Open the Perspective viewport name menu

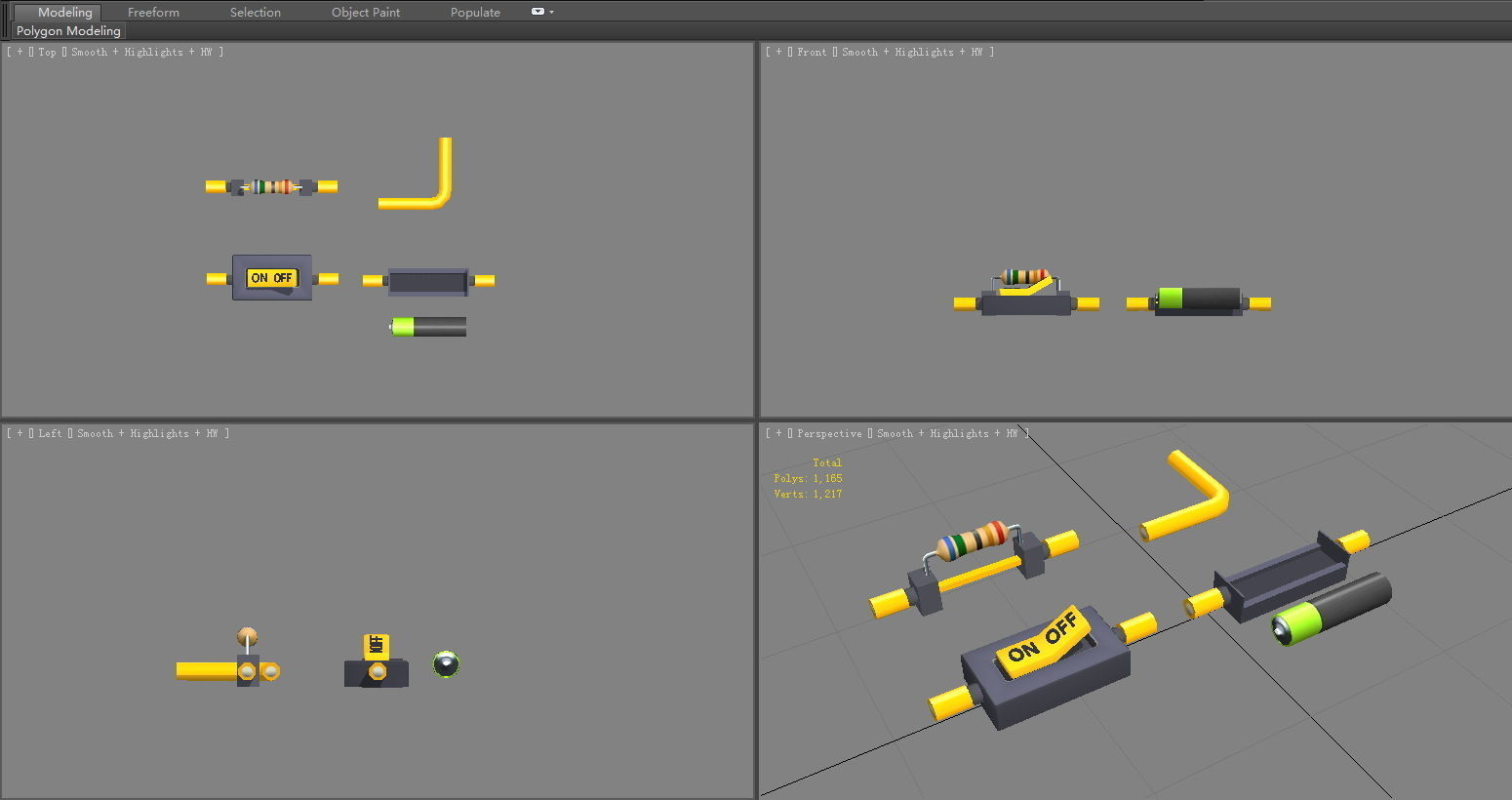[x=829, y=434]
